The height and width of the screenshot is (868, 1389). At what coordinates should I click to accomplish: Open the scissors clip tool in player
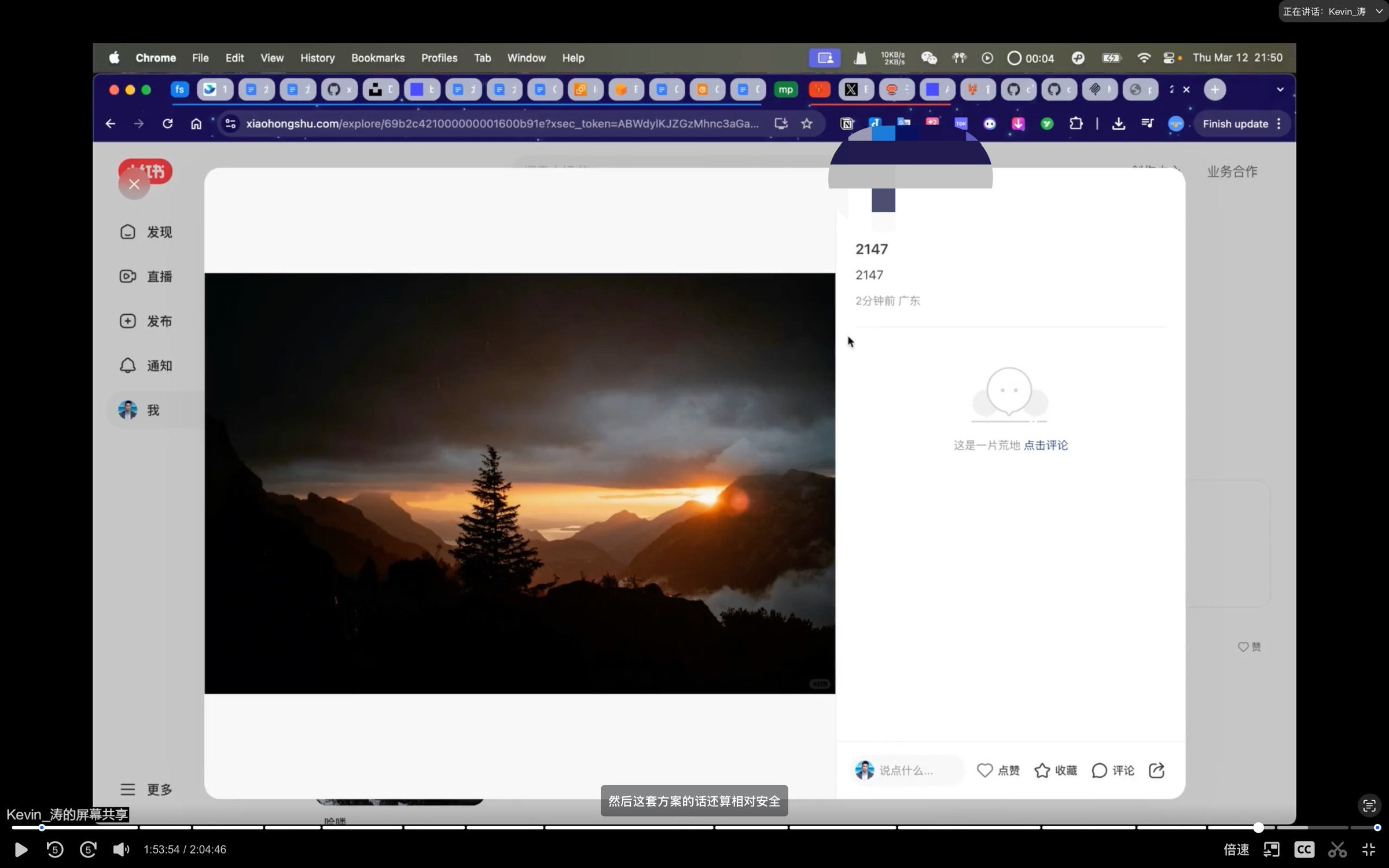pyautogui.click(x=1337, y=849)
